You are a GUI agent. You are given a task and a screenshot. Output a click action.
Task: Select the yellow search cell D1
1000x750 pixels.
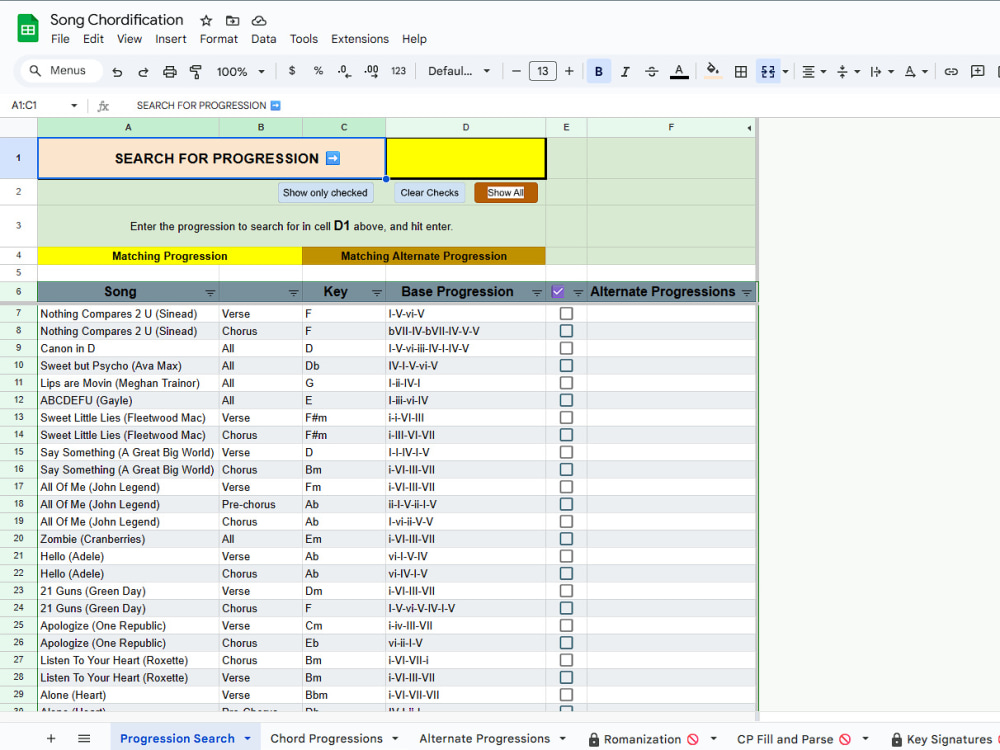point(466,158)
